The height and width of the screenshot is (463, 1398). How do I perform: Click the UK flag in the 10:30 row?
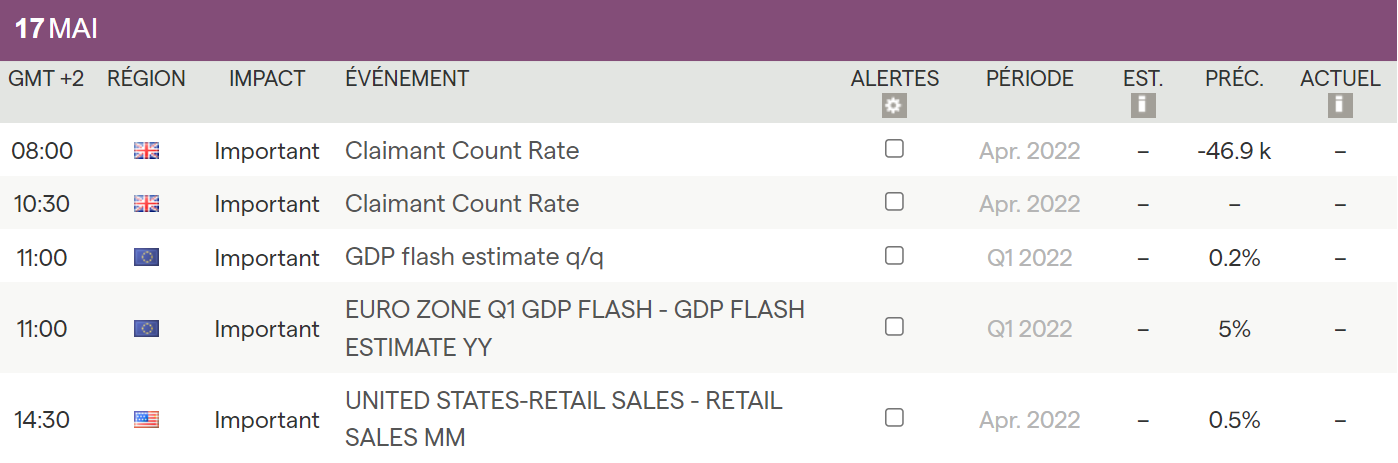(146, 204)
